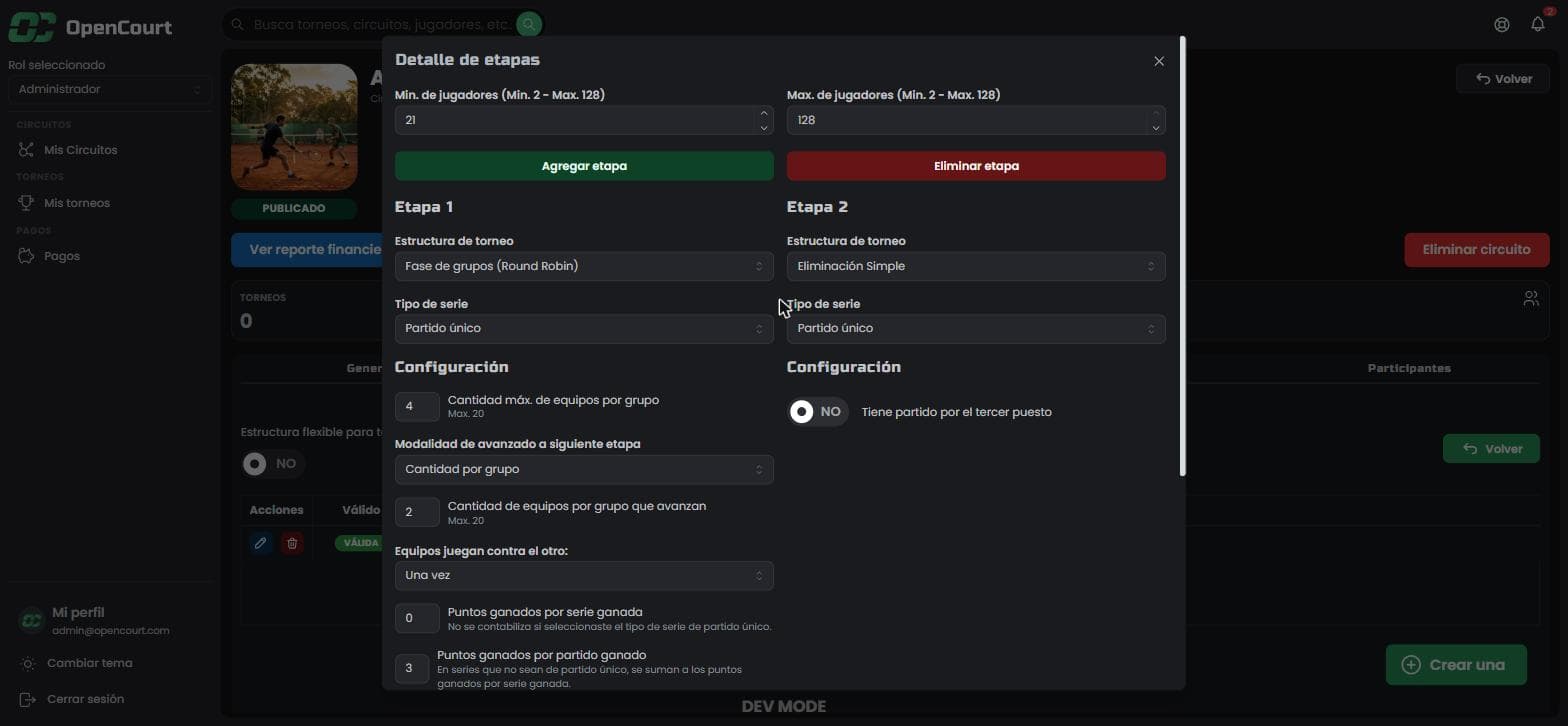Open the help lifebuoy icon

[x=1501, y=25]
